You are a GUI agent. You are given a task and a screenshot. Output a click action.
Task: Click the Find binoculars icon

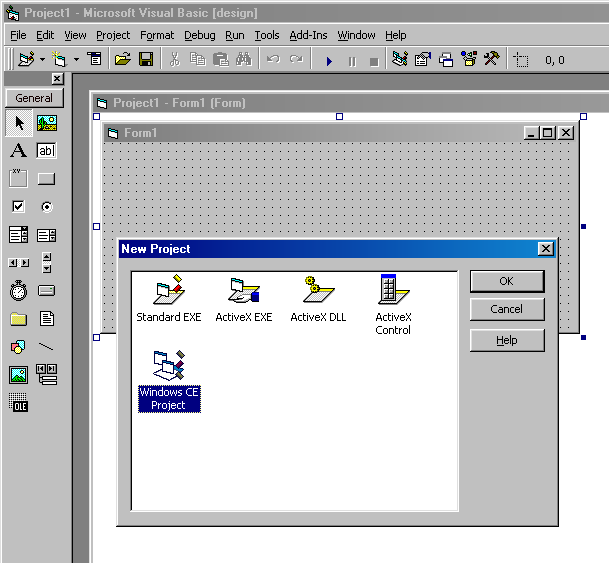click(x=244, y=59)
